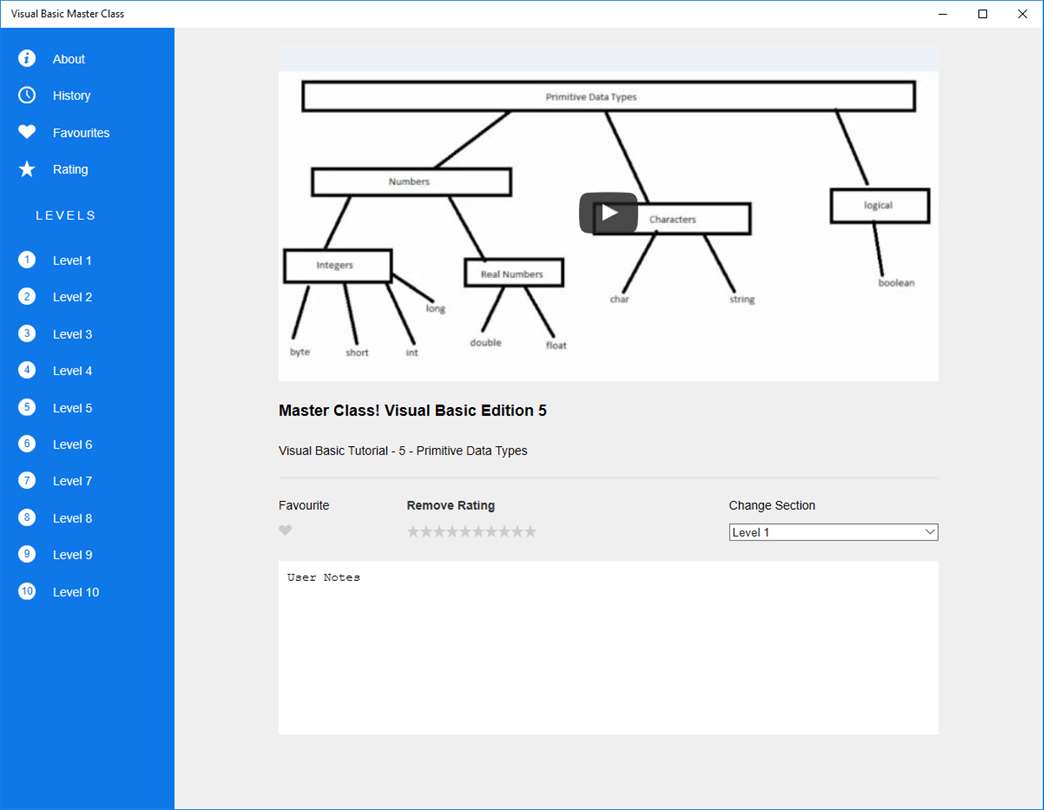Select the Level 3 number badge
This screenshot has height=810, width=1044.
pos(27,333)
